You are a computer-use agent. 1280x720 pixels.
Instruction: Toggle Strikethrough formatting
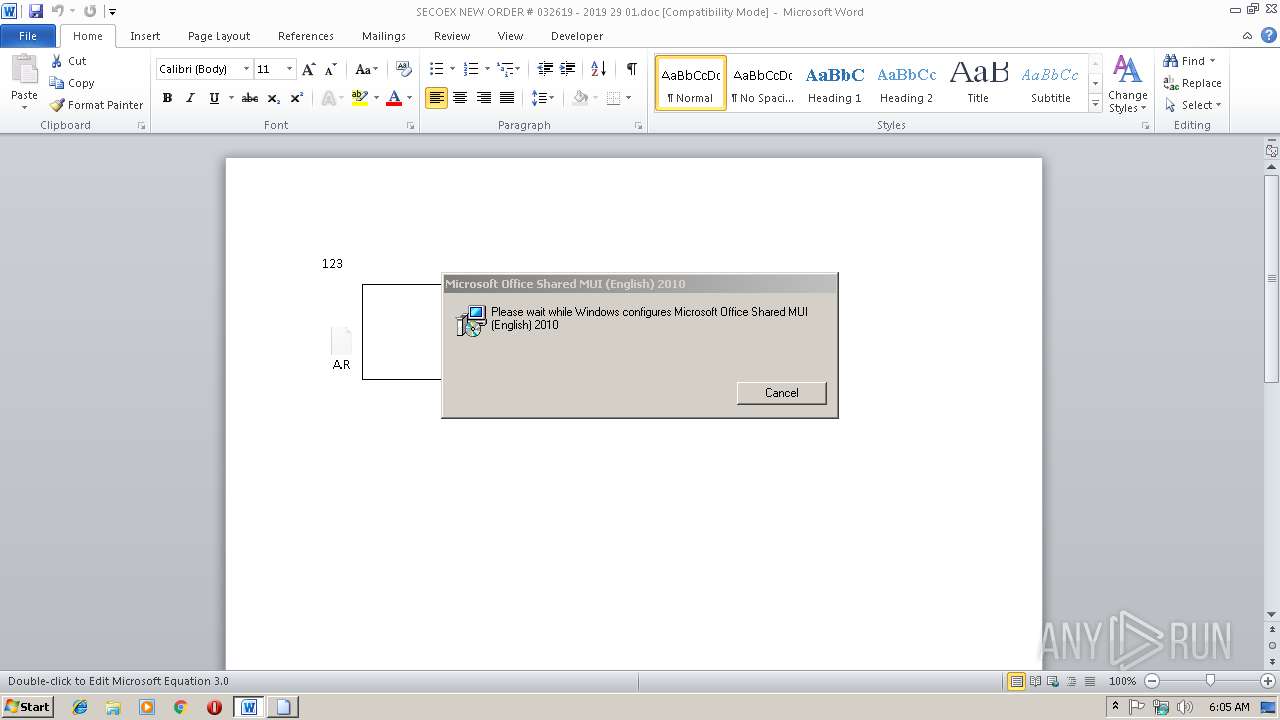point(250,98)
